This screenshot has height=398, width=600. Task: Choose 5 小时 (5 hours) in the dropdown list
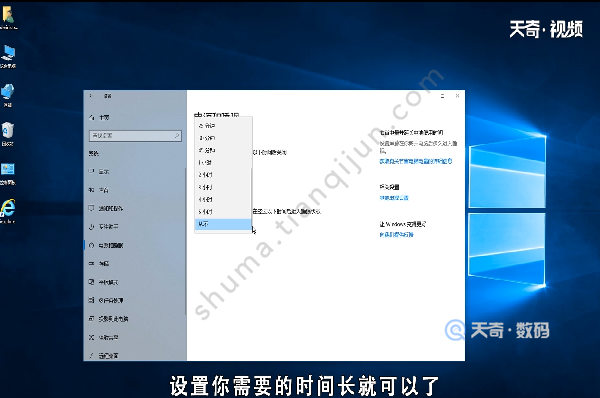pyautogui.click(x=223, y=212)
